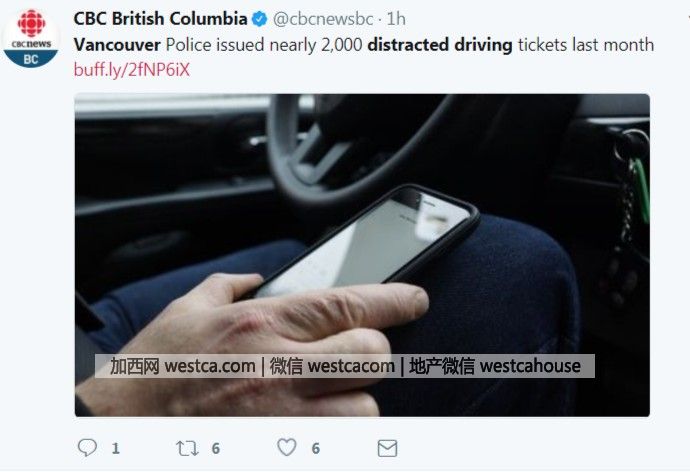View the retweet count next to arrows
Image resolution: width=690 pixels, height=472 pixels.
click(216, 448)
